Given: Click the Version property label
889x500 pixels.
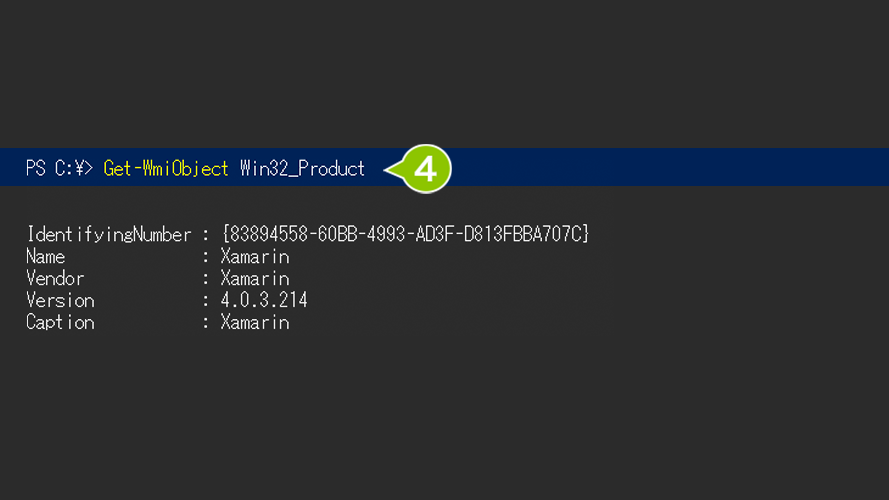Looking at the screenshot, I should (x=60, y=300).
